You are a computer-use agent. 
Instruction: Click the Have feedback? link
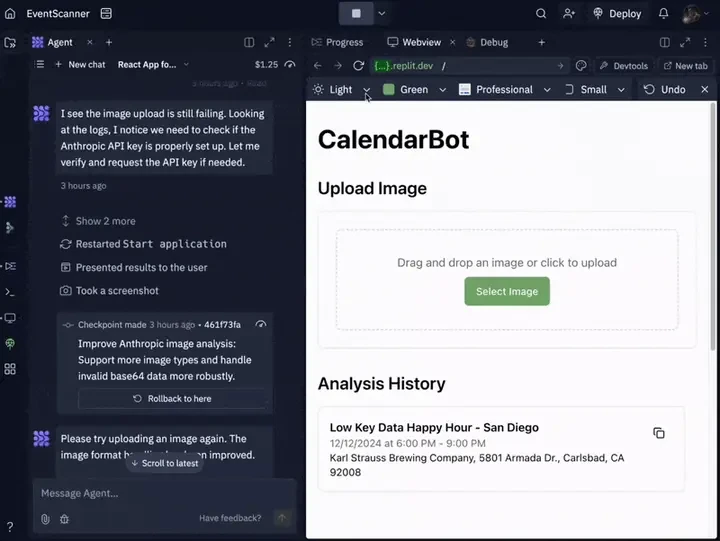(230, 518)
